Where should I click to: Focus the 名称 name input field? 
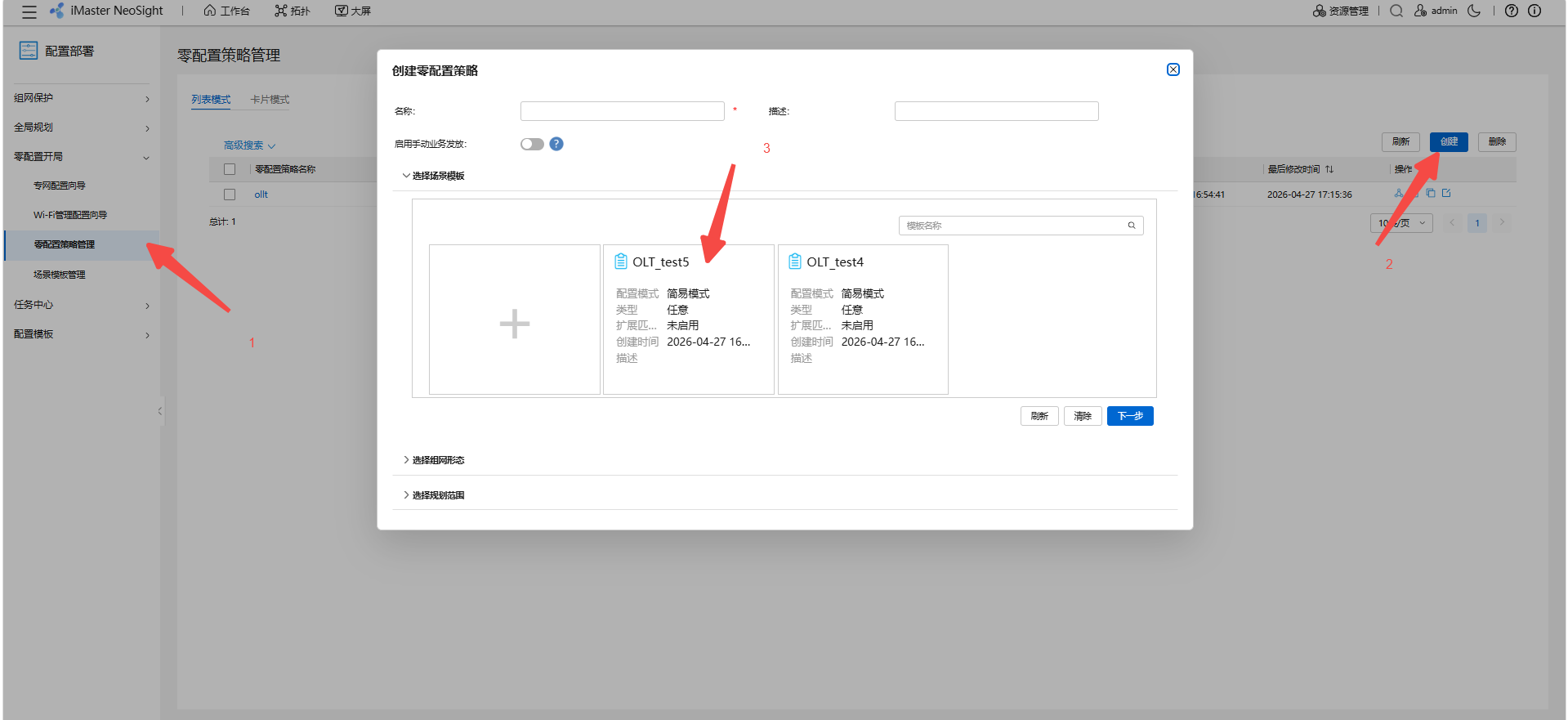[623, 111]
